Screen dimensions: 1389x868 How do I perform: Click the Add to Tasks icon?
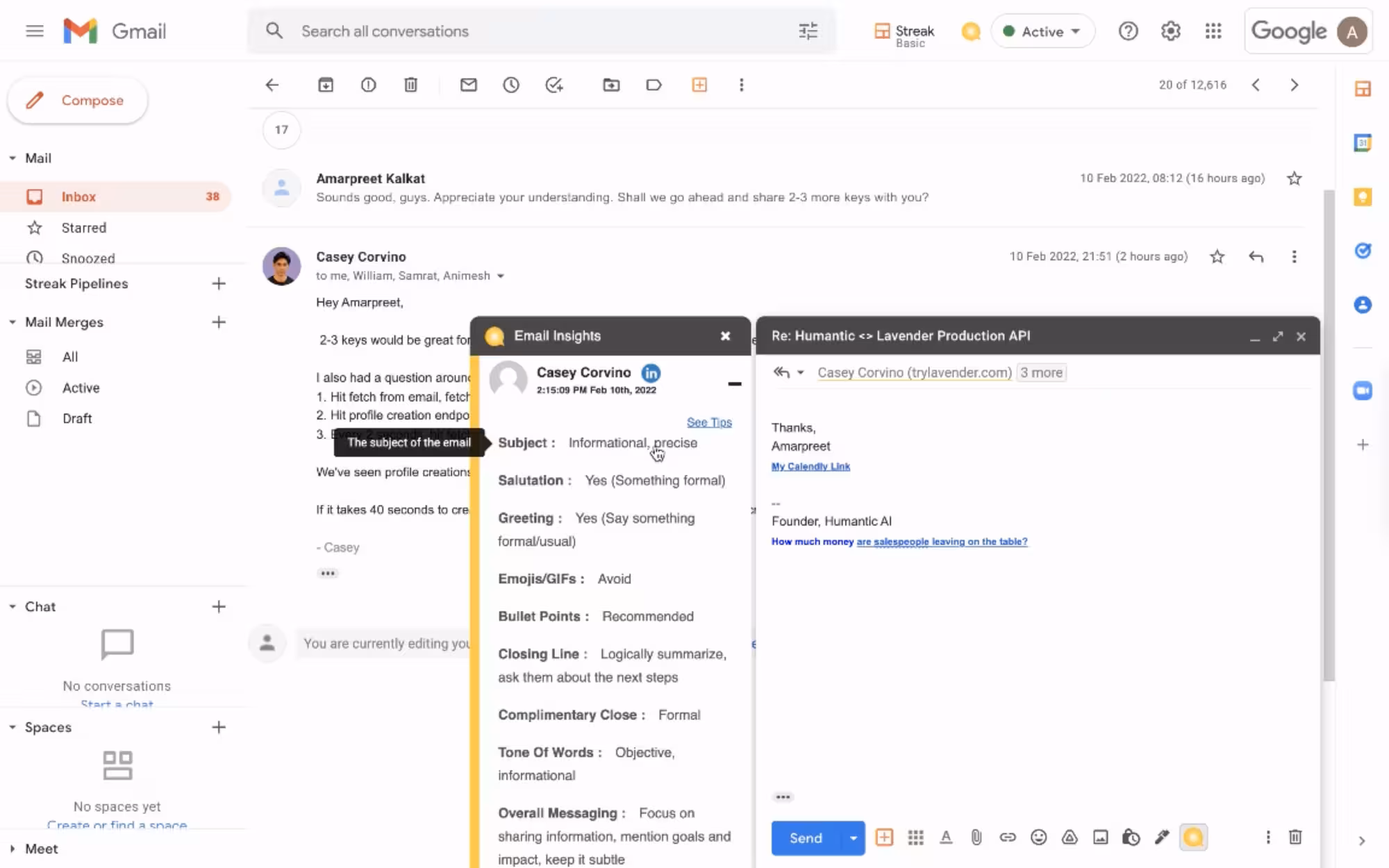pyautogui.click(x=554, y=85)
